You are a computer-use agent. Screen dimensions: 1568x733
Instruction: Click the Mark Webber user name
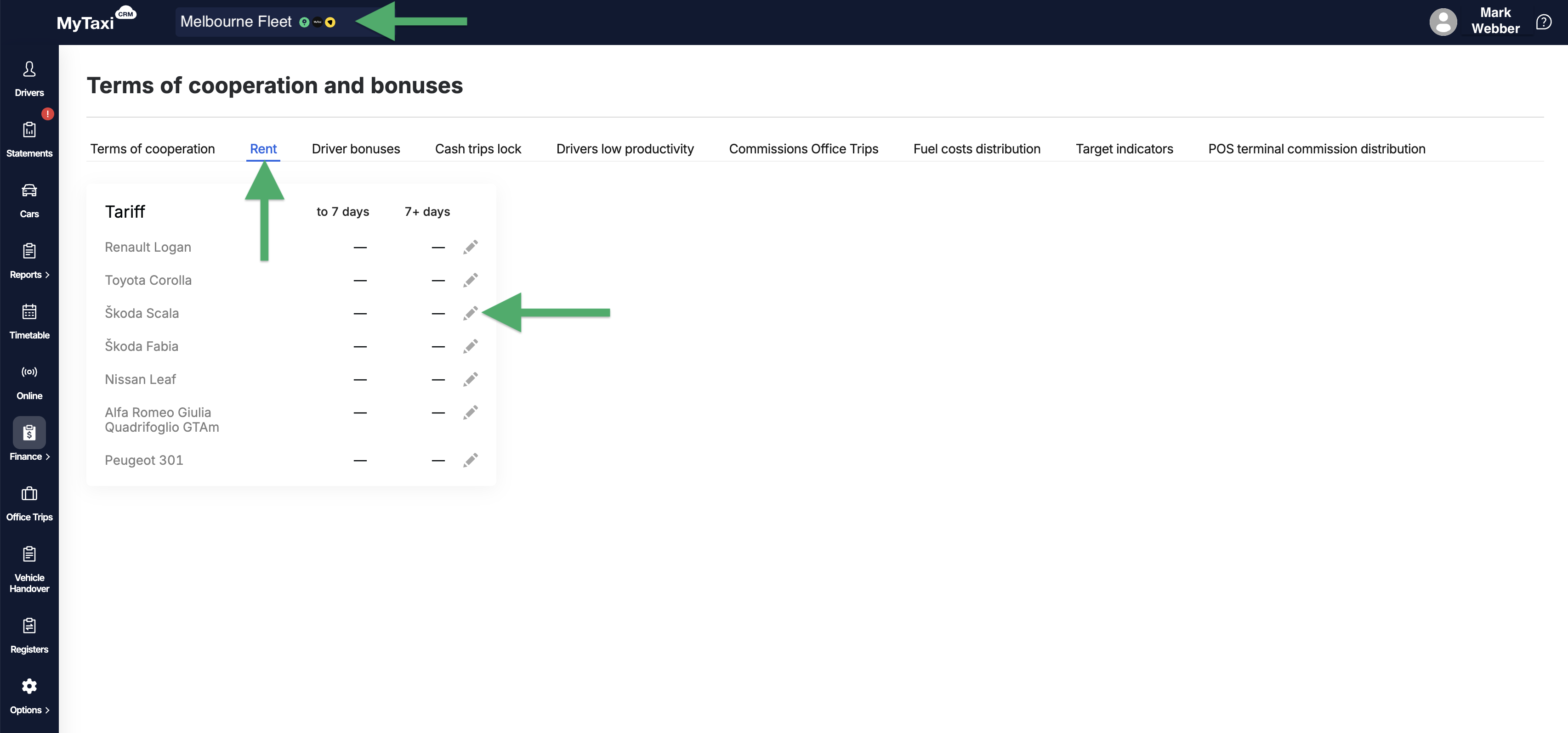point(1495,21)
